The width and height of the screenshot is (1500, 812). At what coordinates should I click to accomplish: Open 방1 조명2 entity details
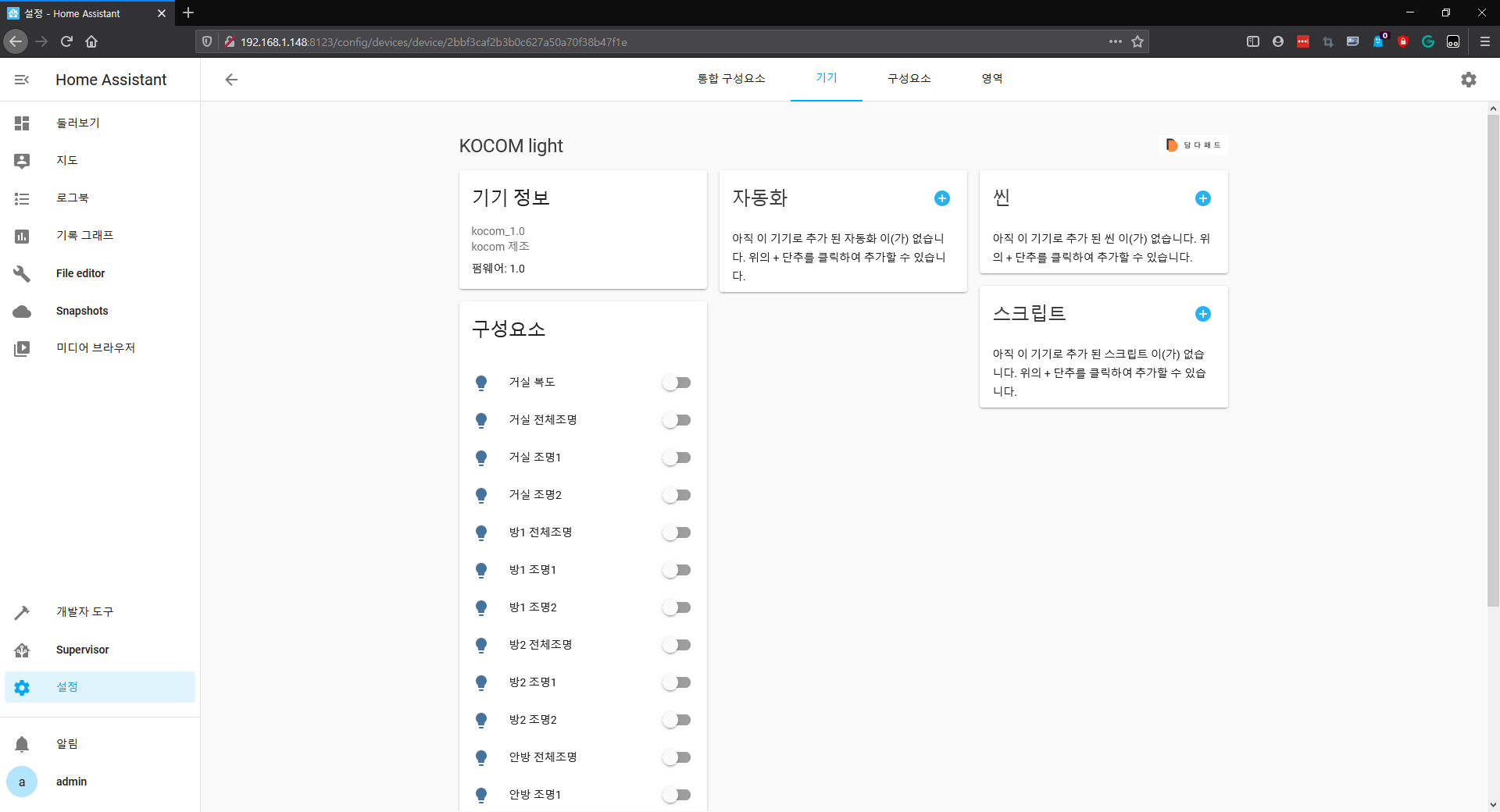pyautogui.click(x=533, y=607)
